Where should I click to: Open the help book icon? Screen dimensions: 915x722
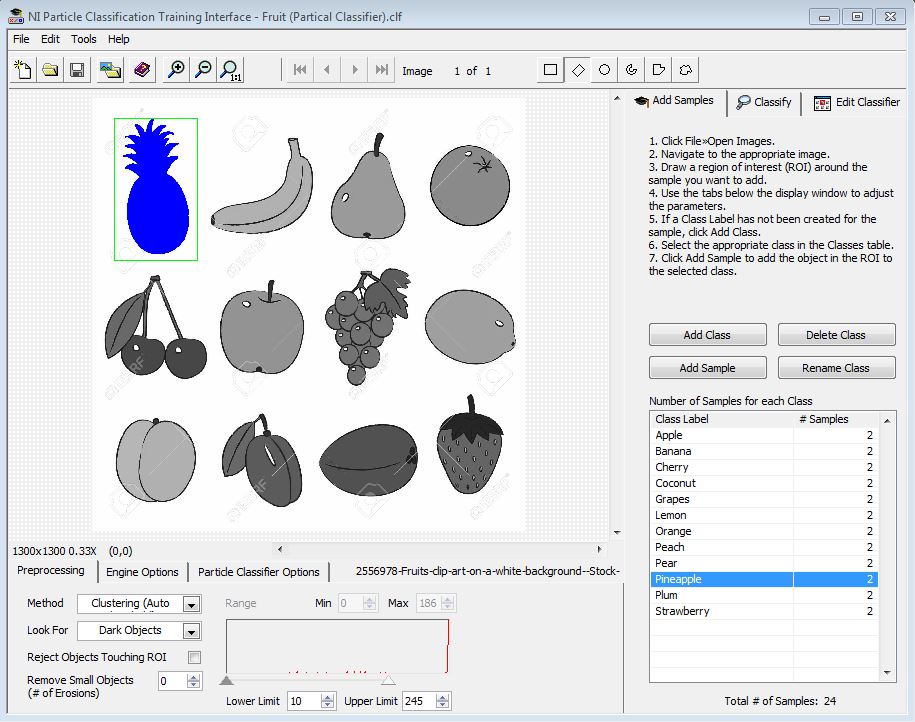tap(142, 70)
